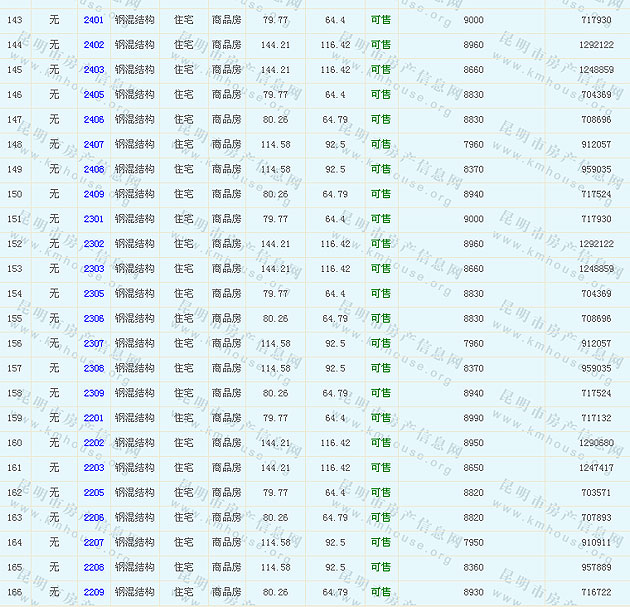
Task: Click room number 2405
Action: (93, 95)
